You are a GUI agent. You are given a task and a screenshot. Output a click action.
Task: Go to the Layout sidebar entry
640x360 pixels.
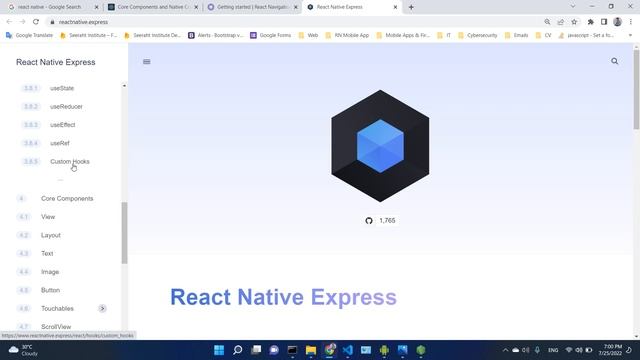51,235
